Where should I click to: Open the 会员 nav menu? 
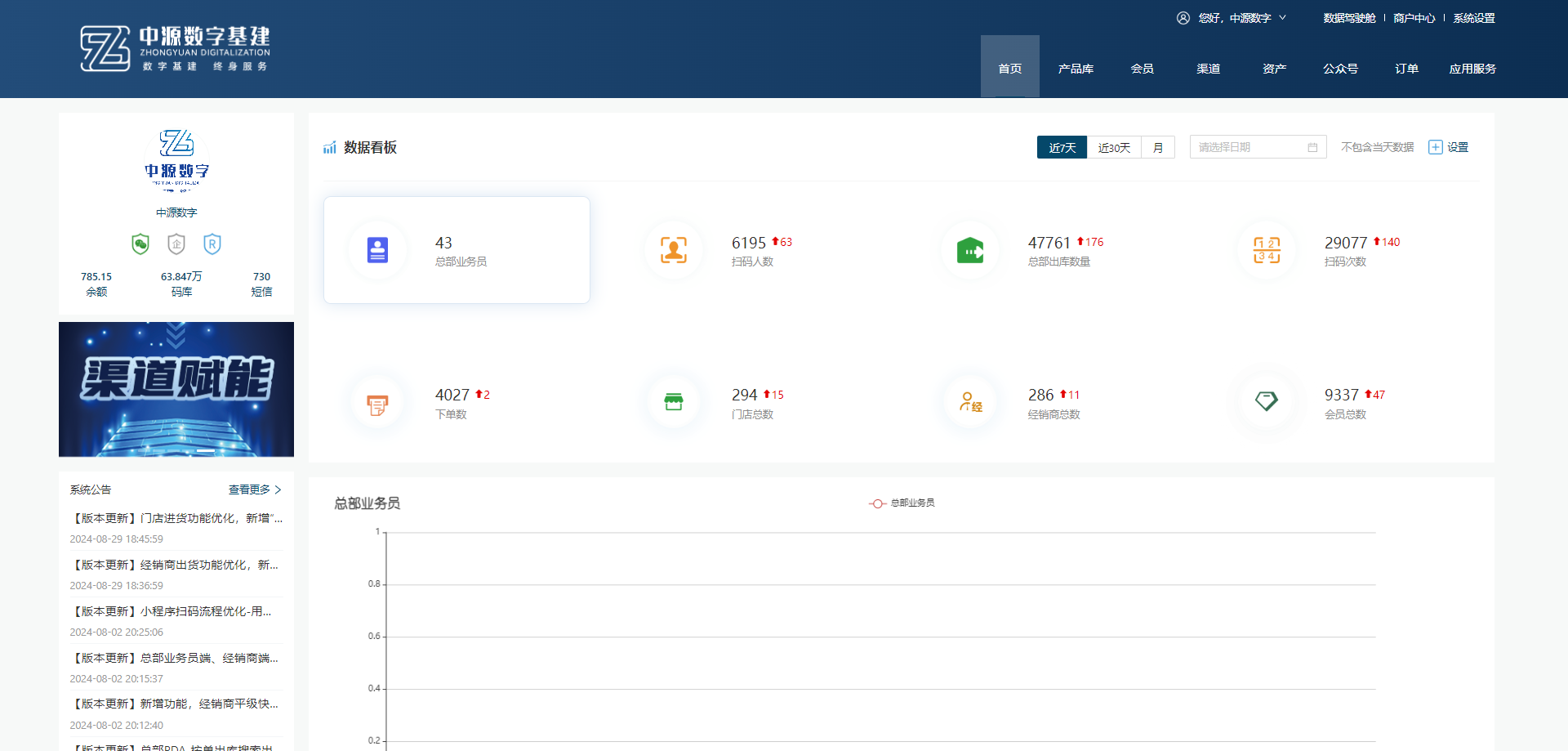(x=1142, y=69)
